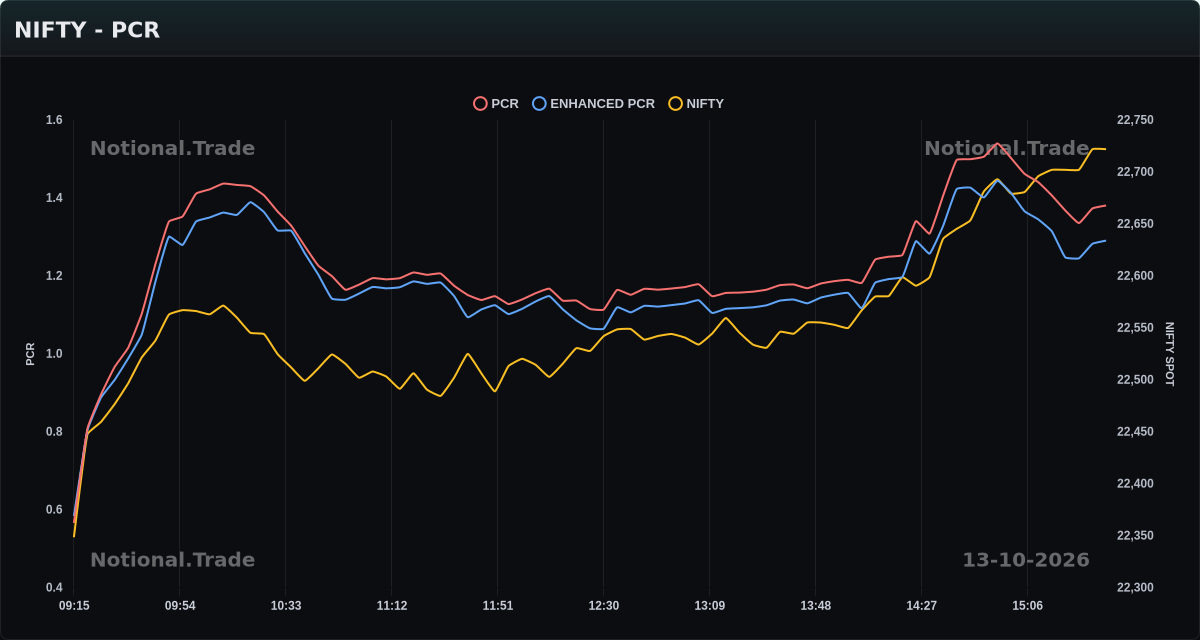
Task: Click the 22,750 NIFTY spot axis value
Action: tap(1135, 120)
